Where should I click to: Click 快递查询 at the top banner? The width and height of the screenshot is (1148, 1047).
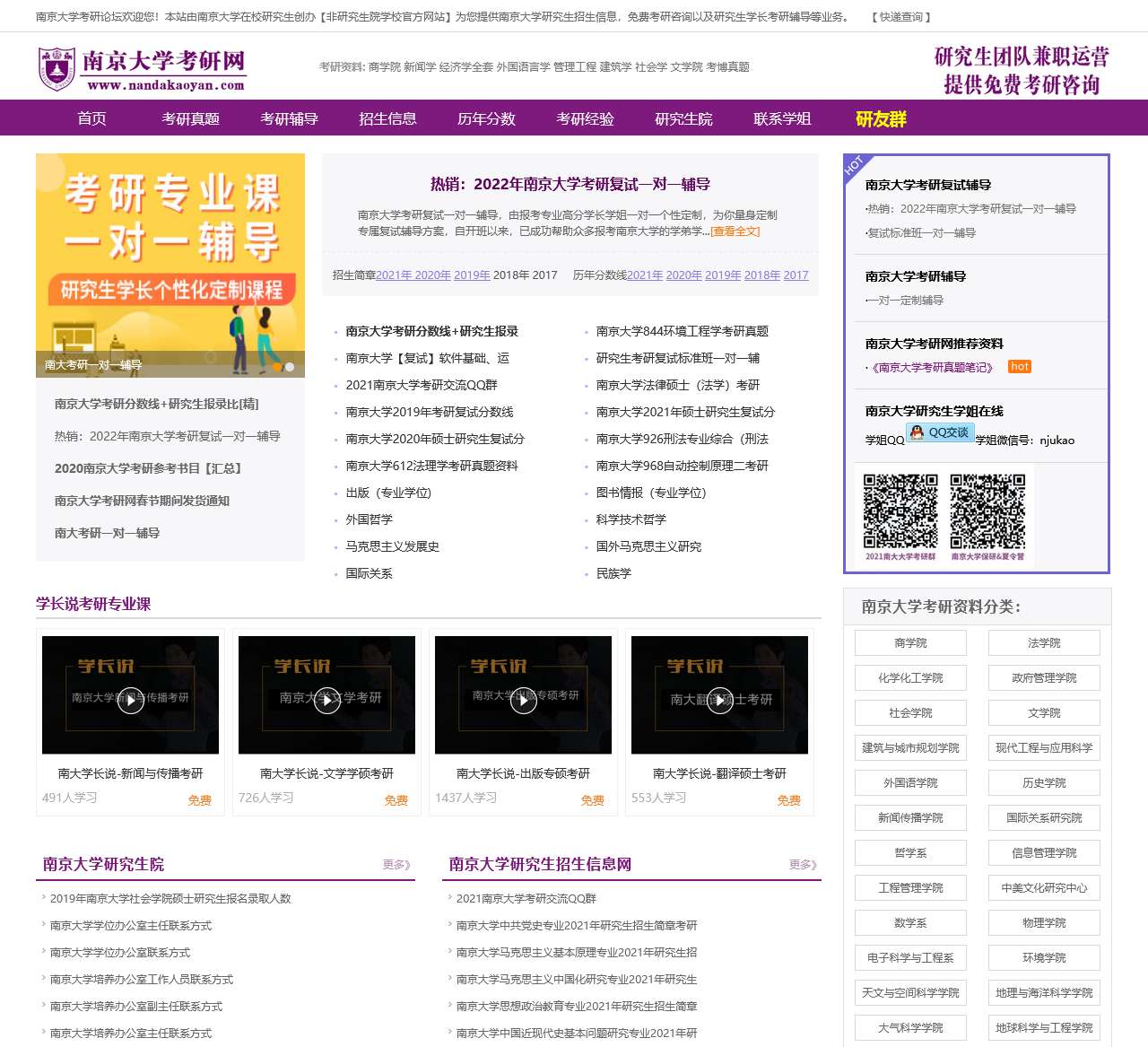[x=901, y=15]
